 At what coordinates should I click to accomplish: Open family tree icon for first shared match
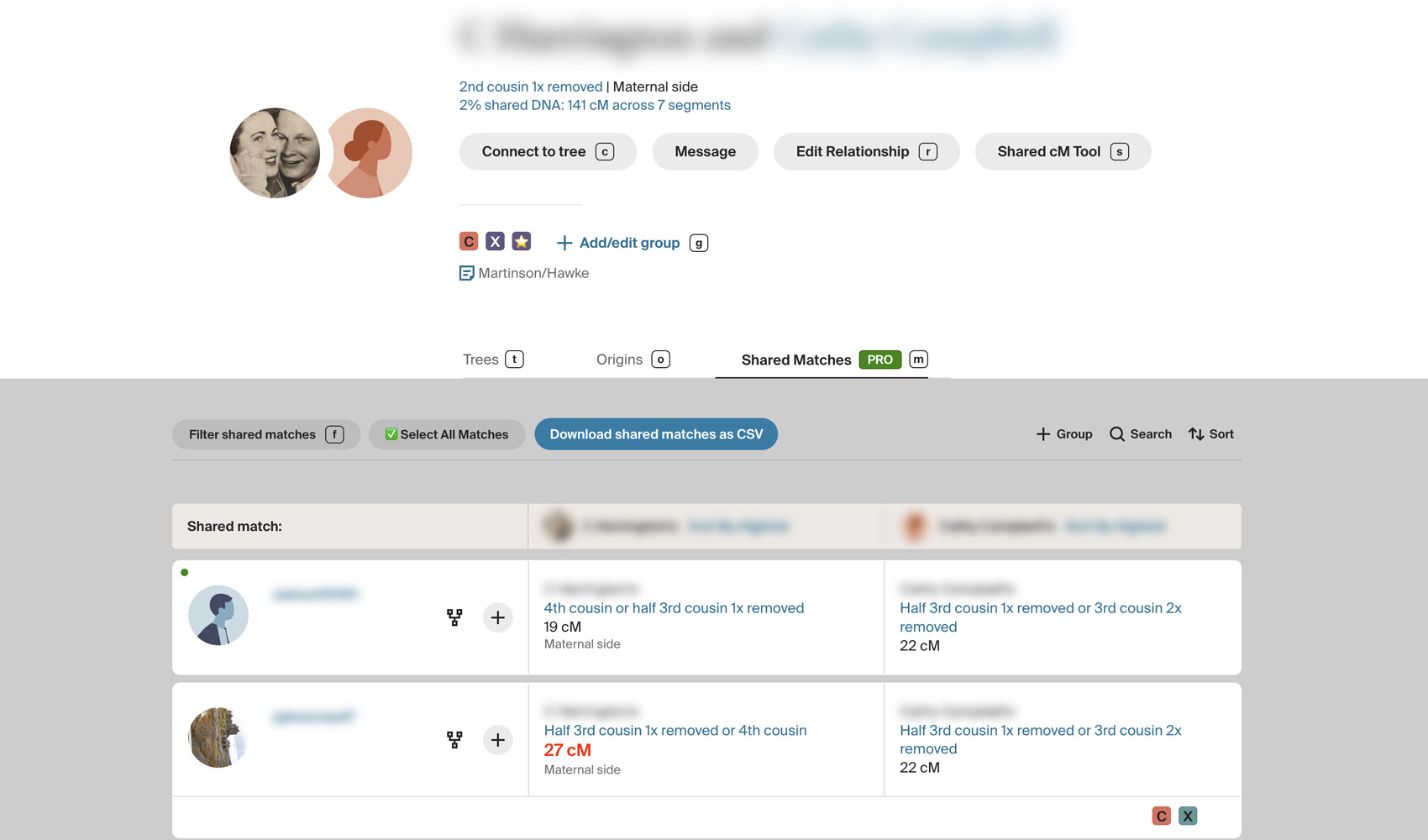[454, 617]
